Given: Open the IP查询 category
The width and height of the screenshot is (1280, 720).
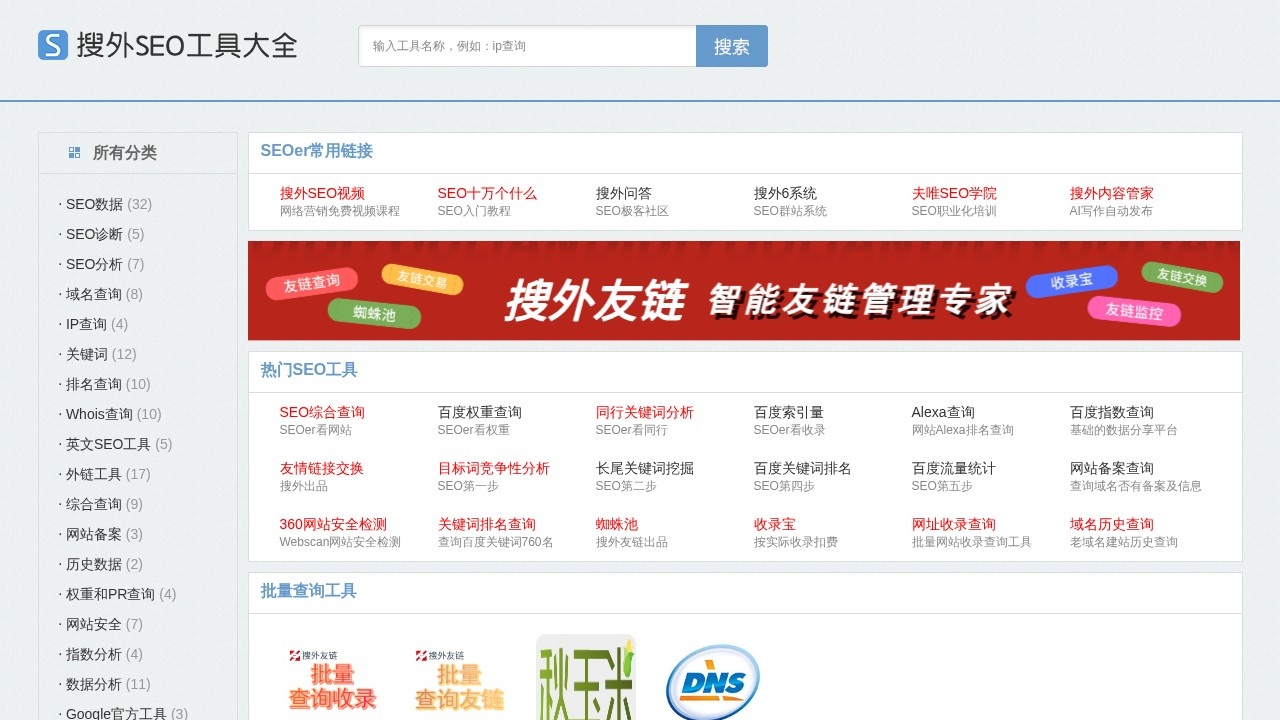Looking at the screenshot, I should point(86,324).
